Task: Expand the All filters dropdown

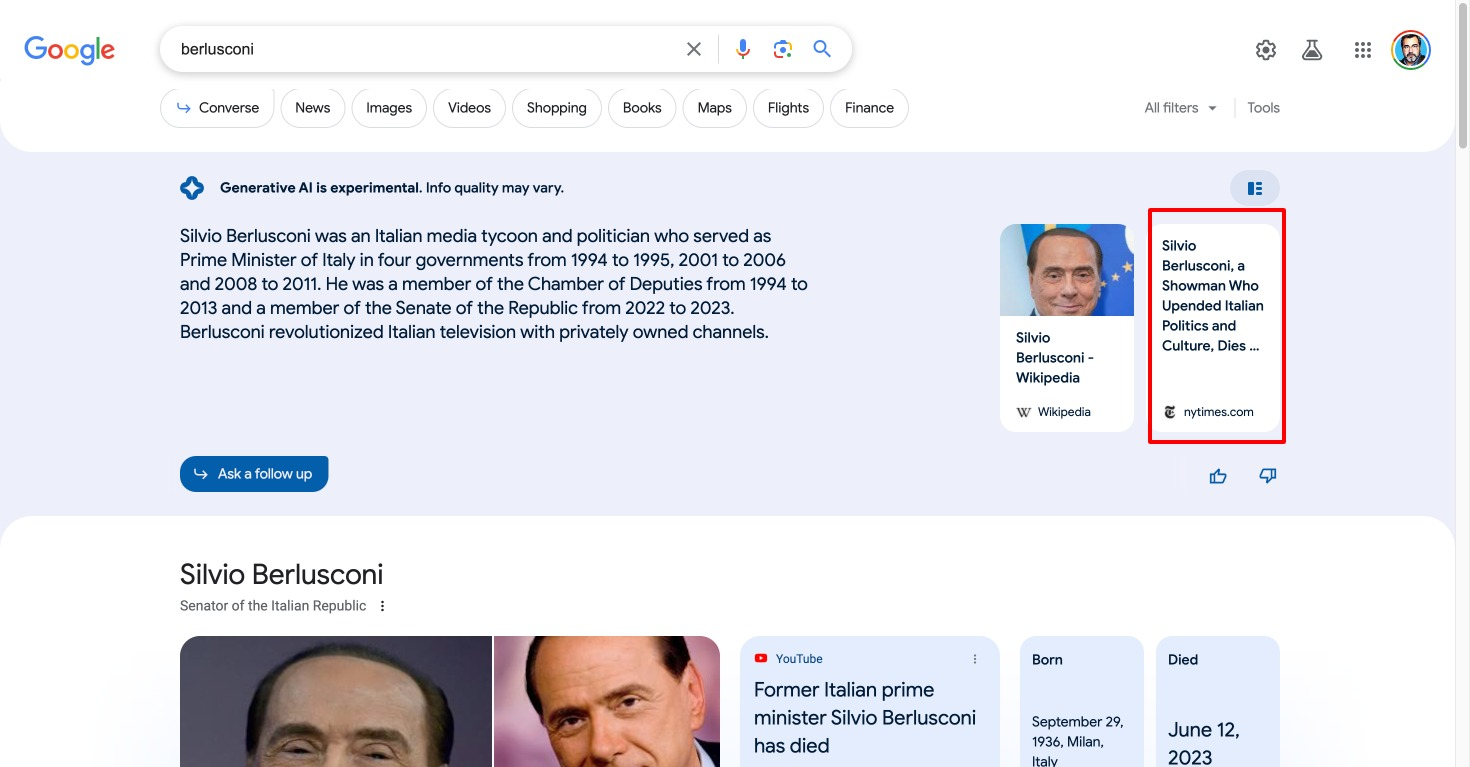Action: point(1181,108)
